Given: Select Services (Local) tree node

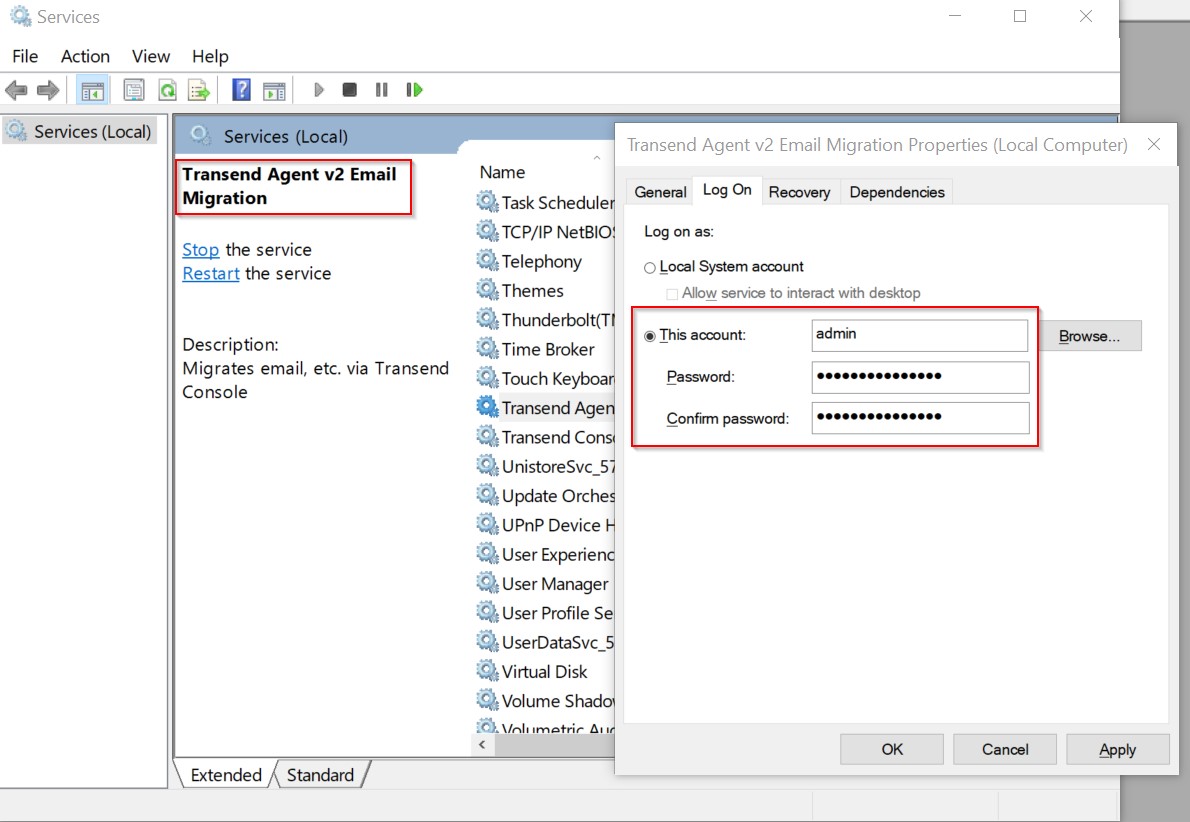Looking at the screenshot, I should [x=80, y=131].
